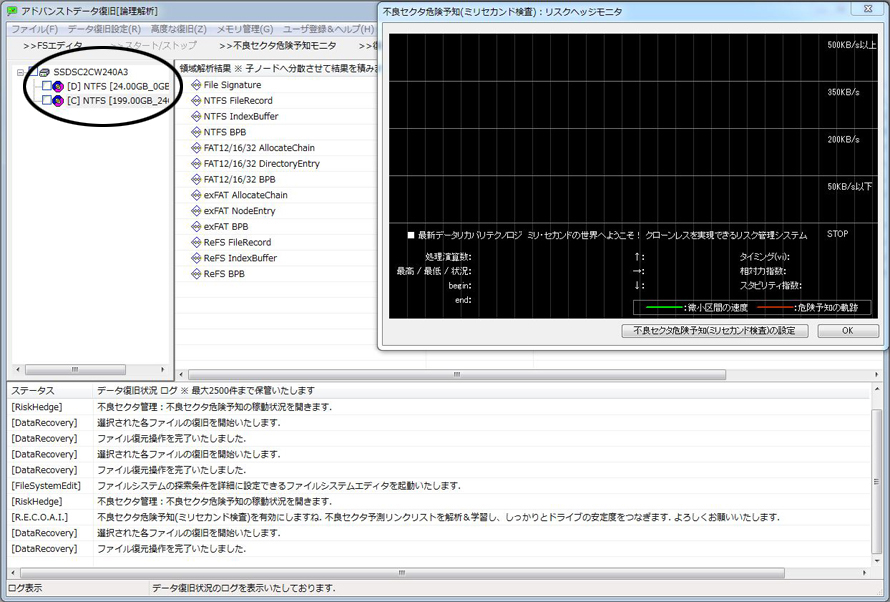Select the first [RiskHedge] log entry
Image resolution: width=890 pixels, height=602 pixels.
click(438, 407)
